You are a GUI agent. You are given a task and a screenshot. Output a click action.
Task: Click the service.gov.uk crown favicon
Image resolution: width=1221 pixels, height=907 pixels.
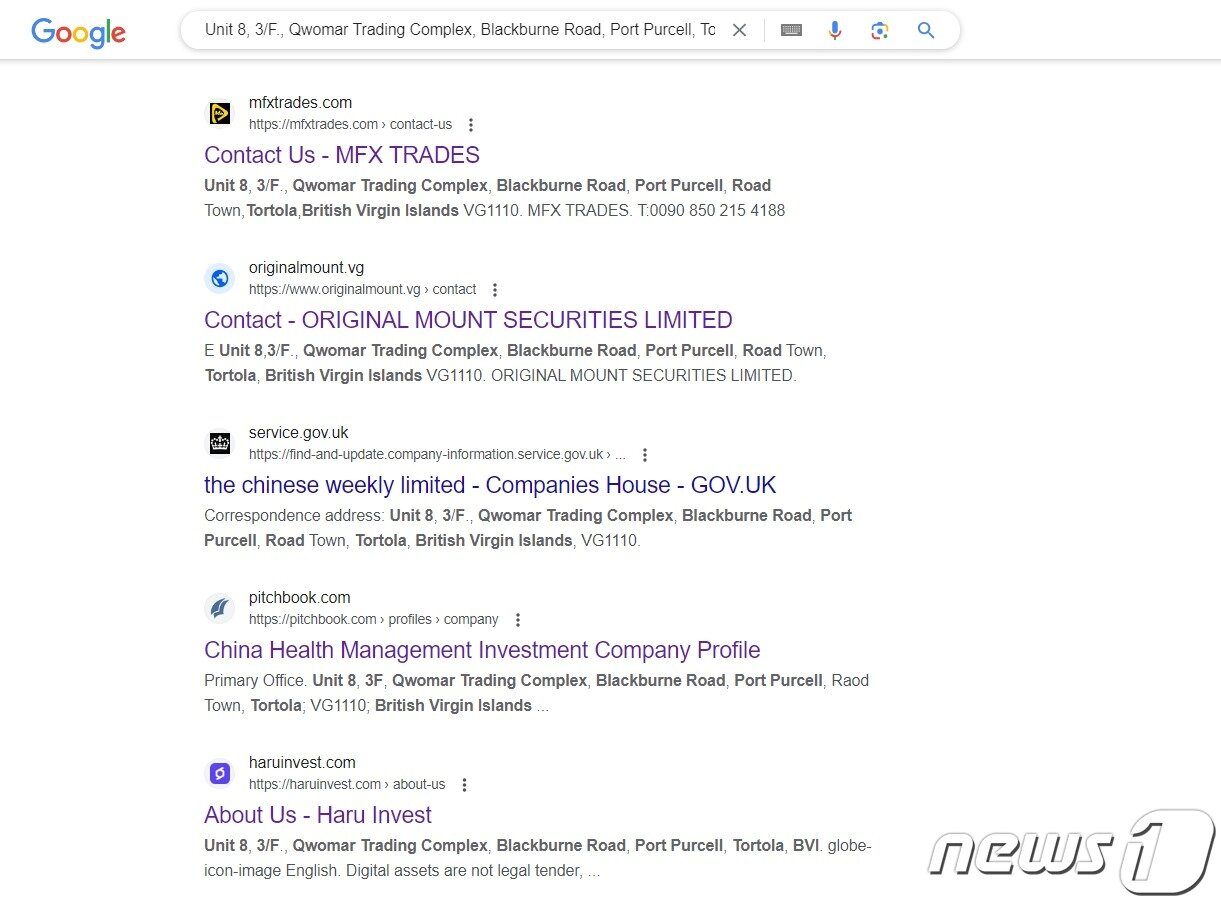pyautogui.click(x=220, y=443)
